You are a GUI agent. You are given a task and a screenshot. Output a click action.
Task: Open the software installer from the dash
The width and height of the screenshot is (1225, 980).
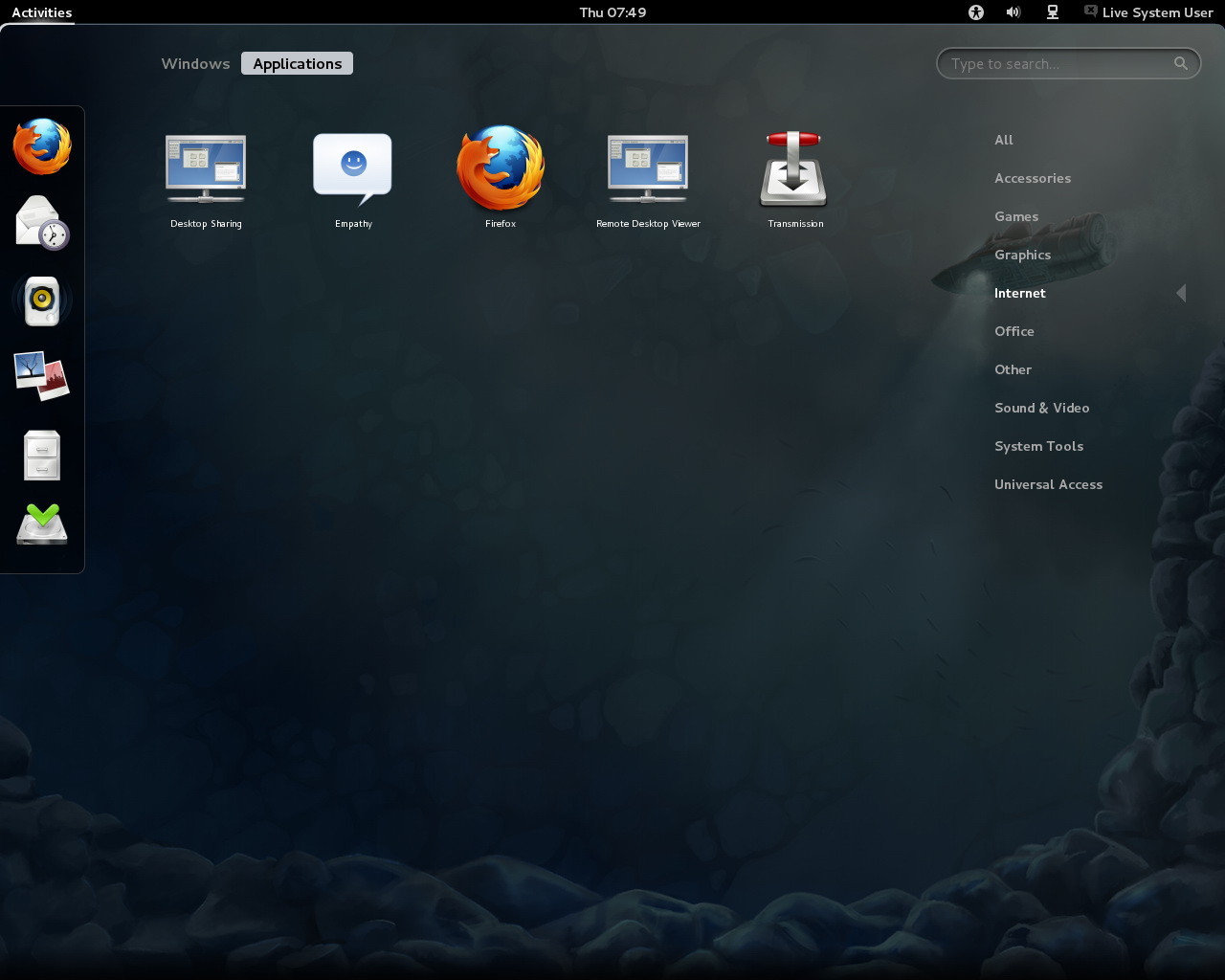tap(41, 525)
